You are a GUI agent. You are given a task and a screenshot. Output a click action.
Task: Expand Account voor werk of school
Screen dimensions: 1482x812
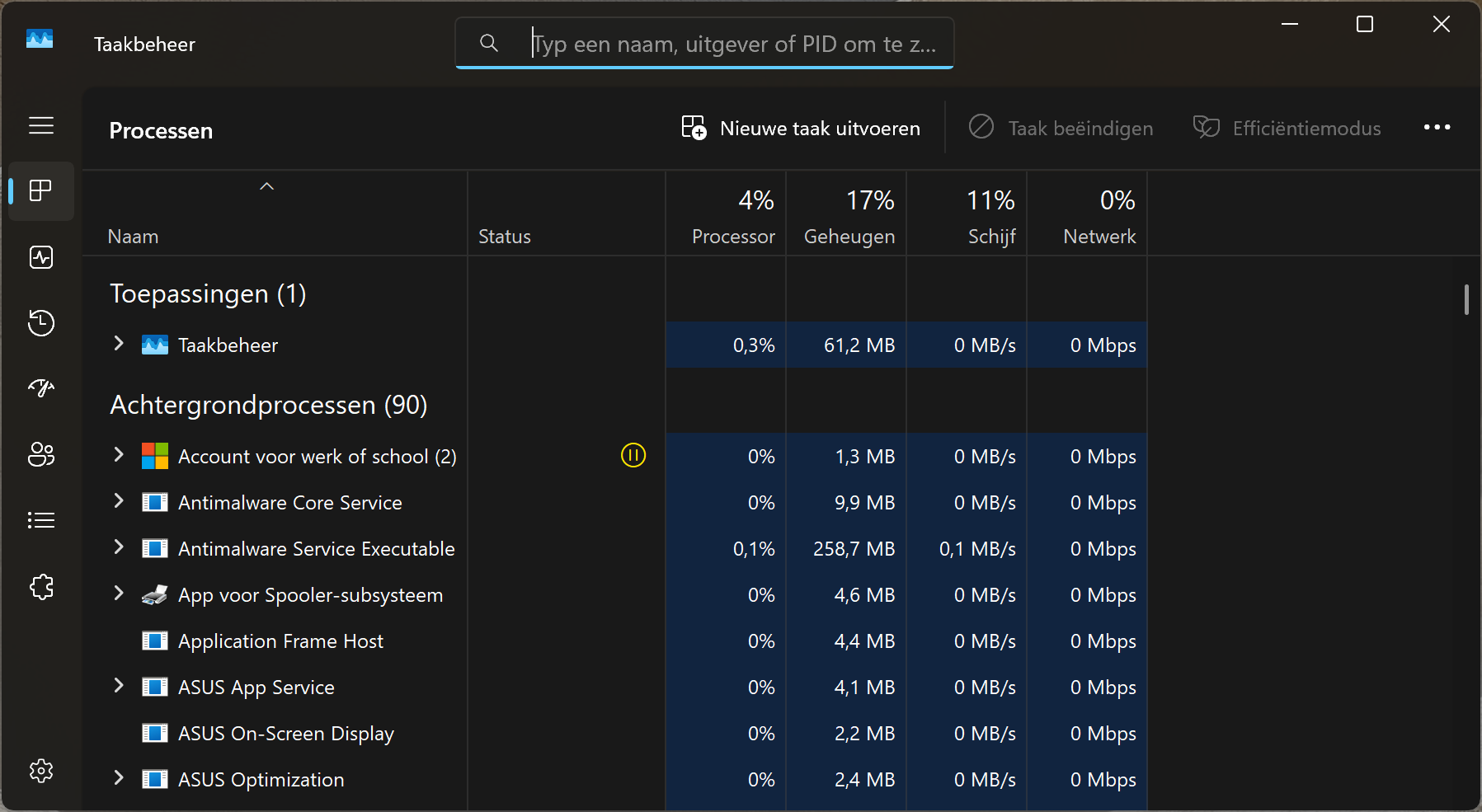point(119,455)
